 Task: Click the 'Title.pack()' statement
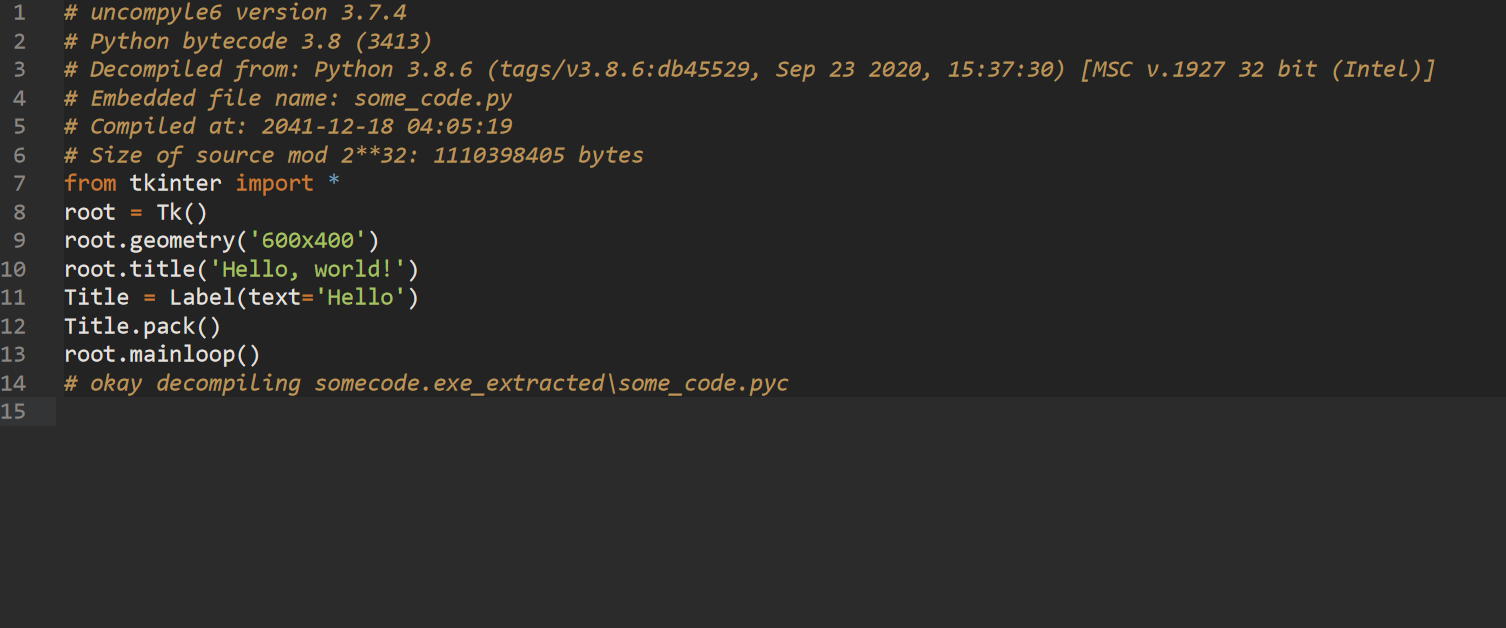tap(142, 326)
